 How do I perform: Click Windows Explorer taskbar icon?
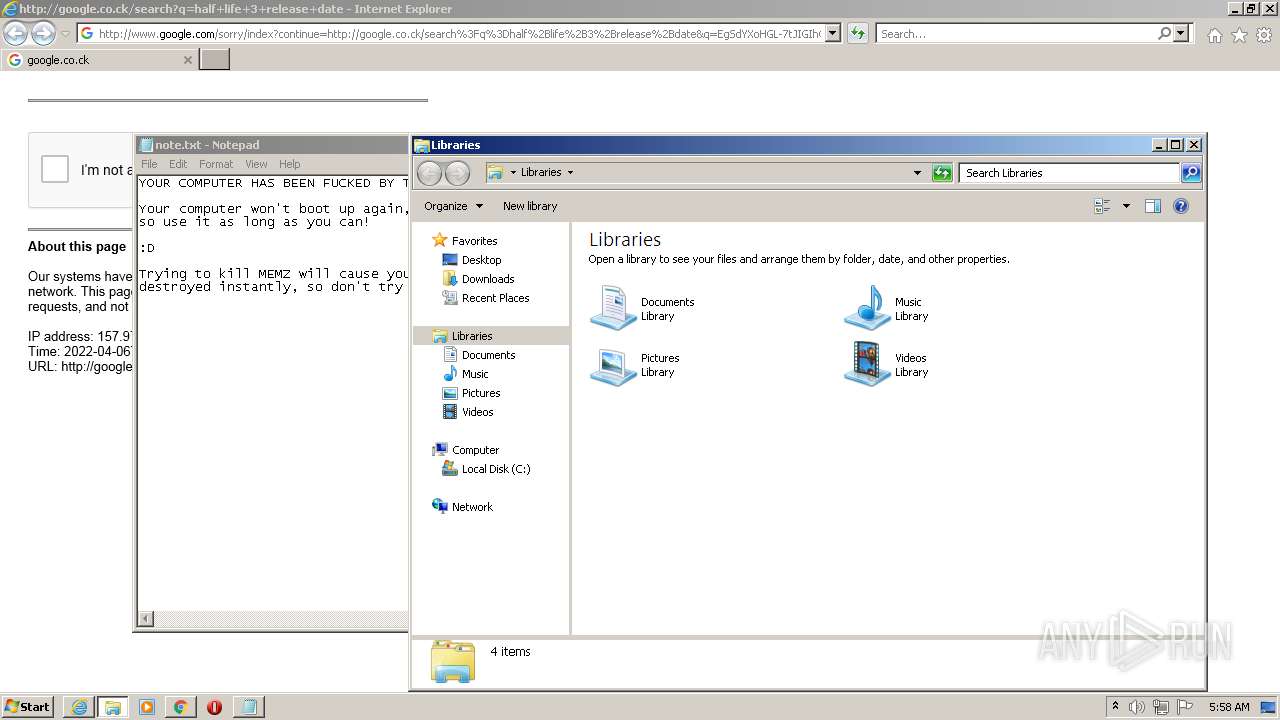pos(113,707)
